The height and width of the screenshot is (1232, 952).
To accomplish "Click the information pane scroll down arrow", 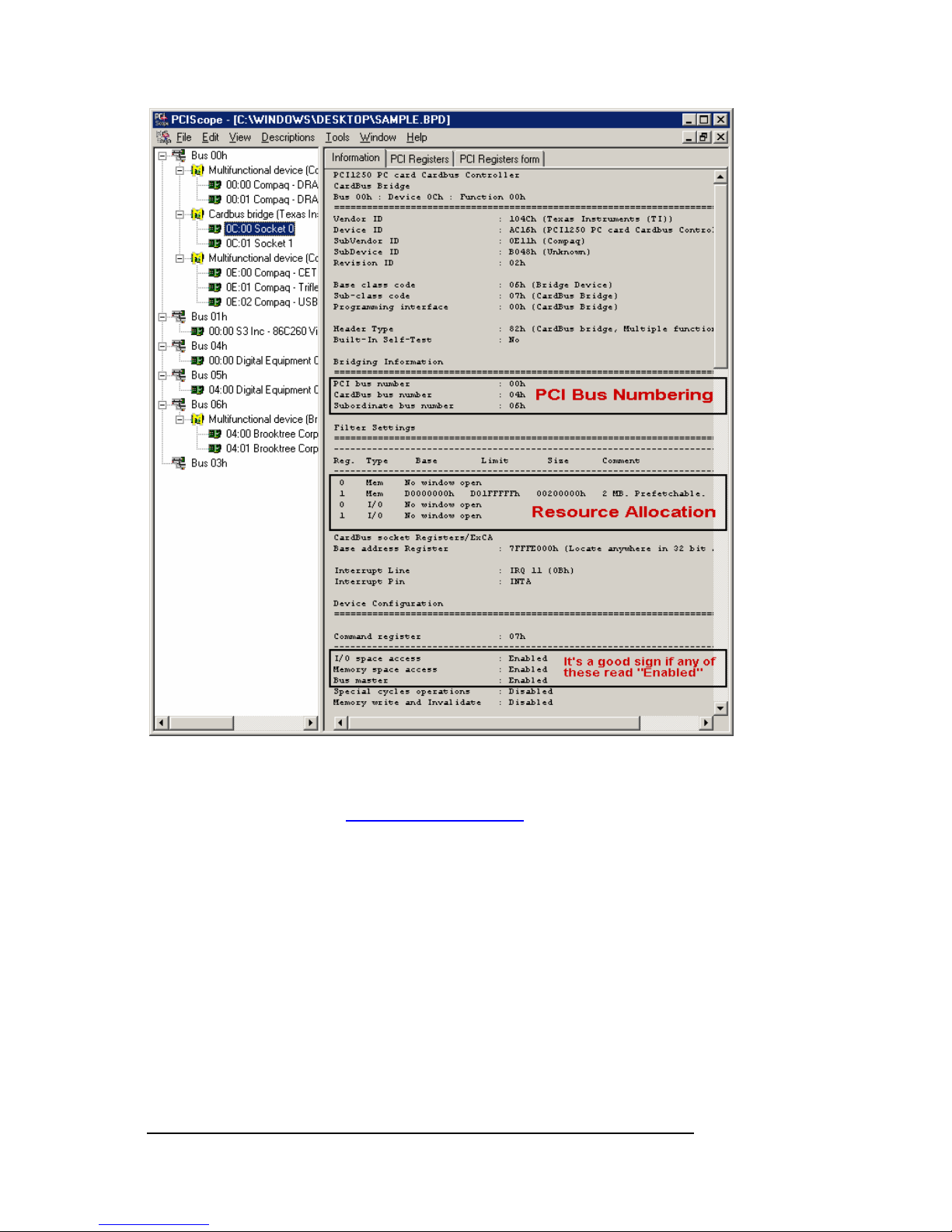I will 720,708.
